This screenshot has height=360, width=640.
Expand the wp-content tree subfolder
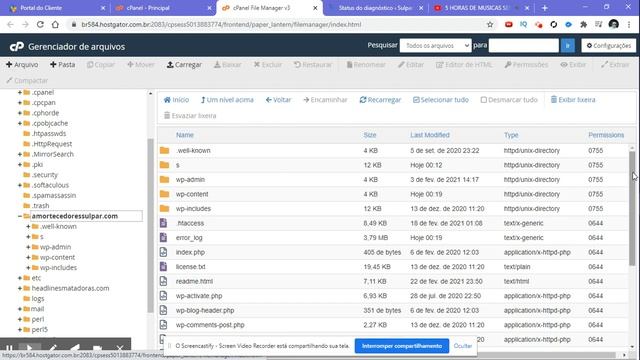[28, 257]
